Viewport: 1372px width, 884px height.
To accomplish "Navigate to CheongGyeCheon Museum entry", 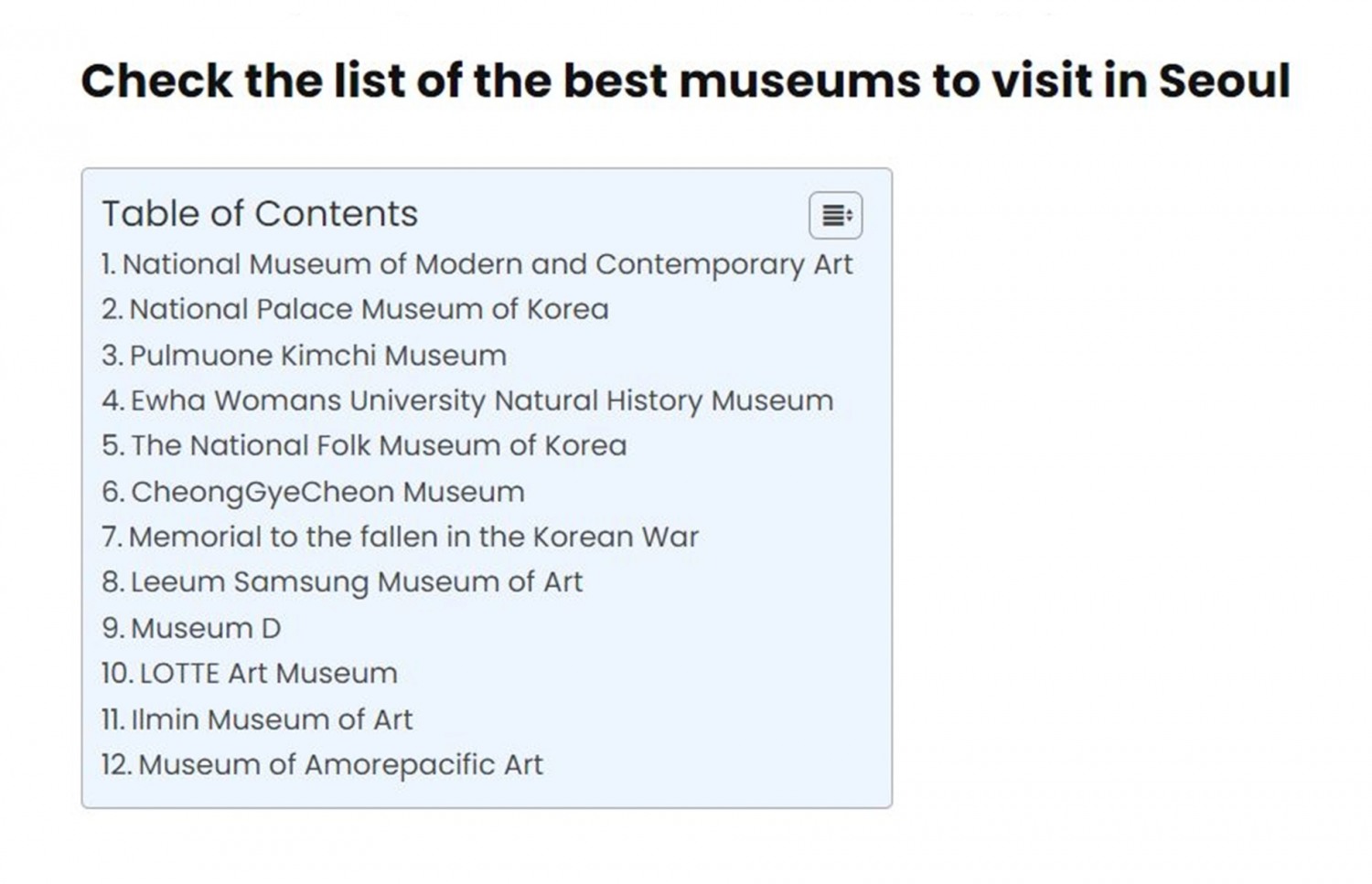I will [327, 492].
